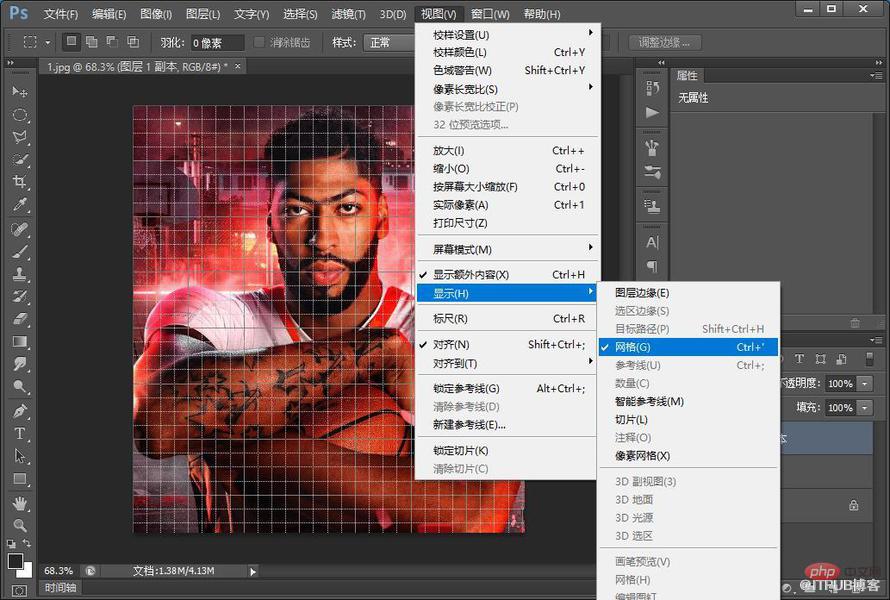
Task: Open the 填充 fill 100% dropdown arrow
Action: 864,408
